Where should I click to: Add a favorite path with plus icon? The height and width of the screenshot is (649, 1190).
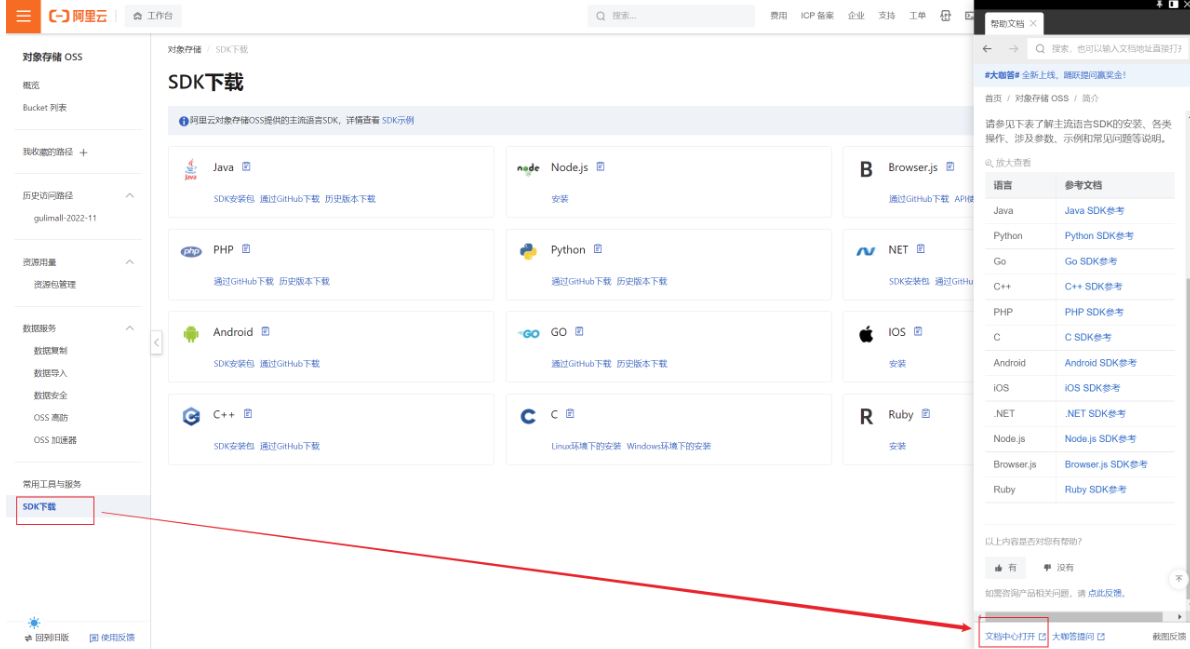[x=83, y=153]
